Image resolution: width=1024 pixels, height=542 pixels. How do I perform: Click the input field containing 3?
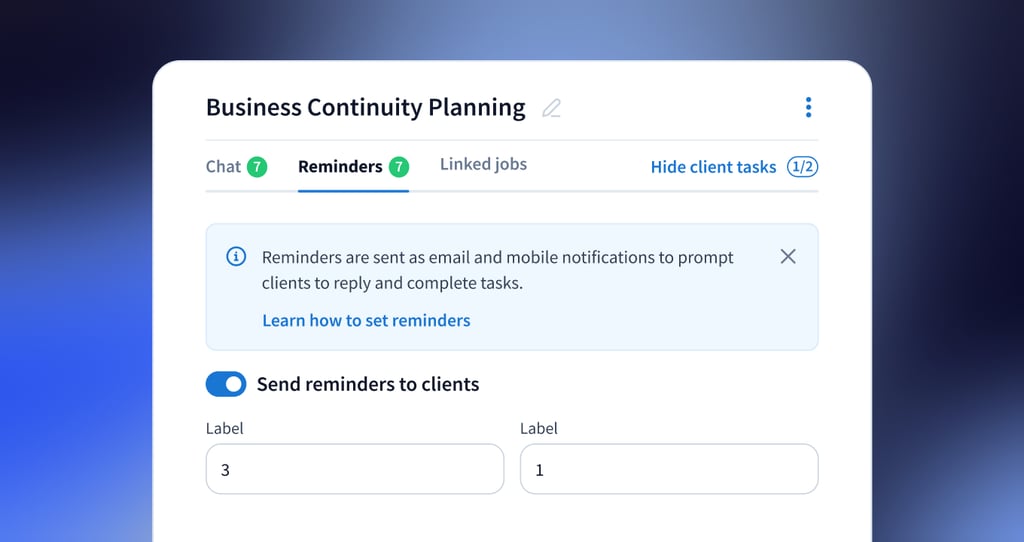tap(355, 469)
